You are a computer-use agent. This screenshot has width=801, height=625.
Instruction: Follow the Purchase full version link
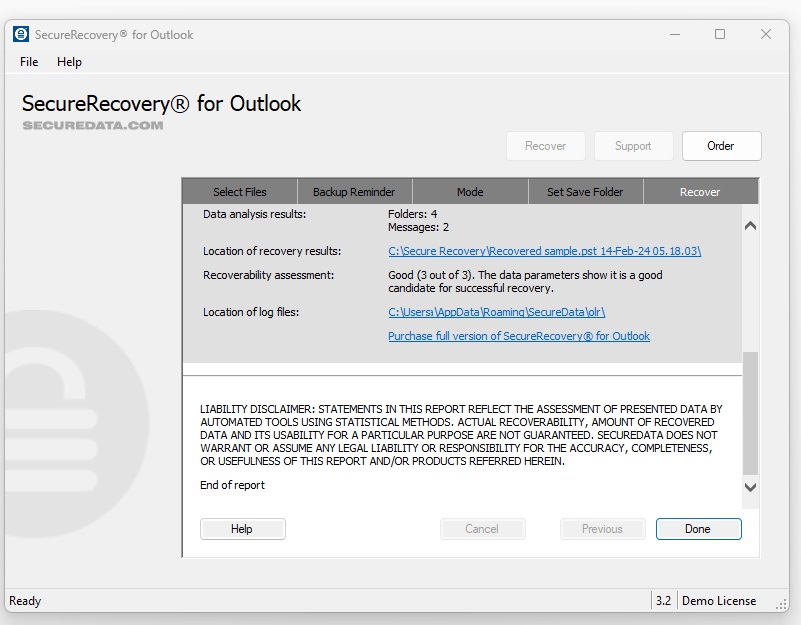pyautogui.click(x=518, y=336)
